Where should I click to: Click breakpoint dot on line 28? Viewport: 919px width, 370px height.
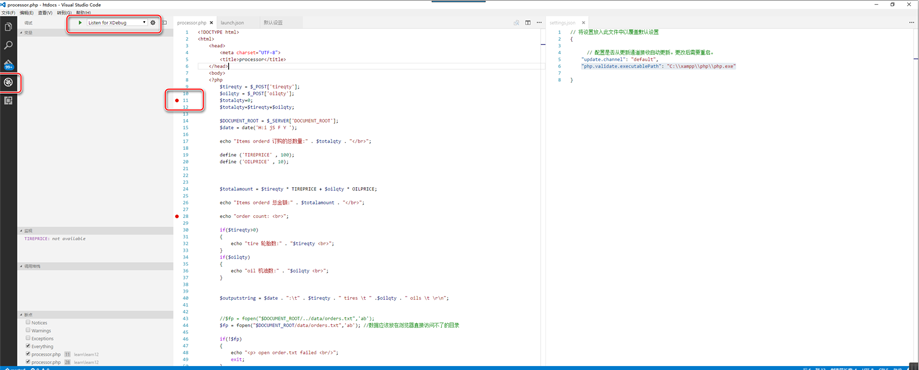click(x=177, y=216)
